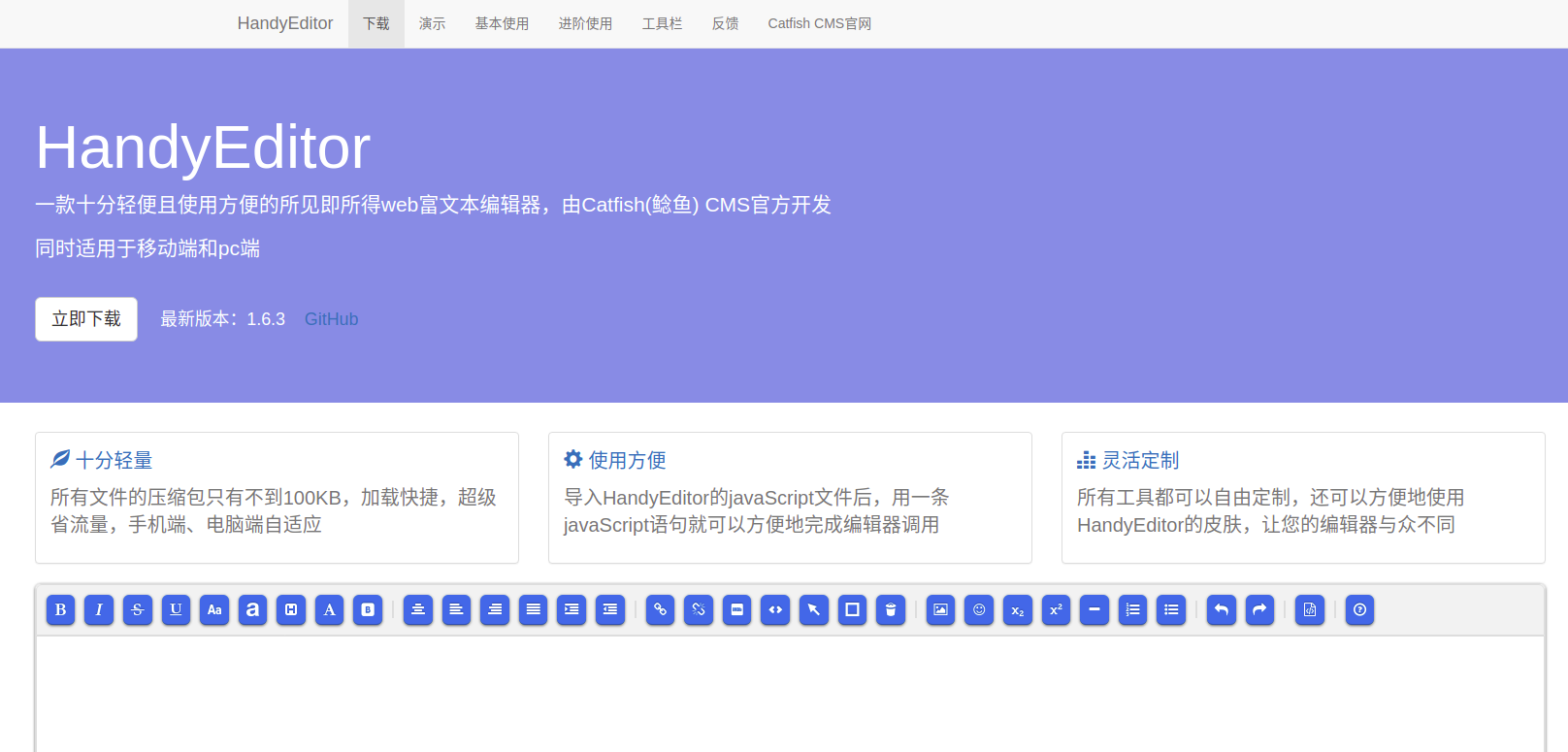Open the GitHub link
Screen dimensions: 1568x752
[331, 319]
